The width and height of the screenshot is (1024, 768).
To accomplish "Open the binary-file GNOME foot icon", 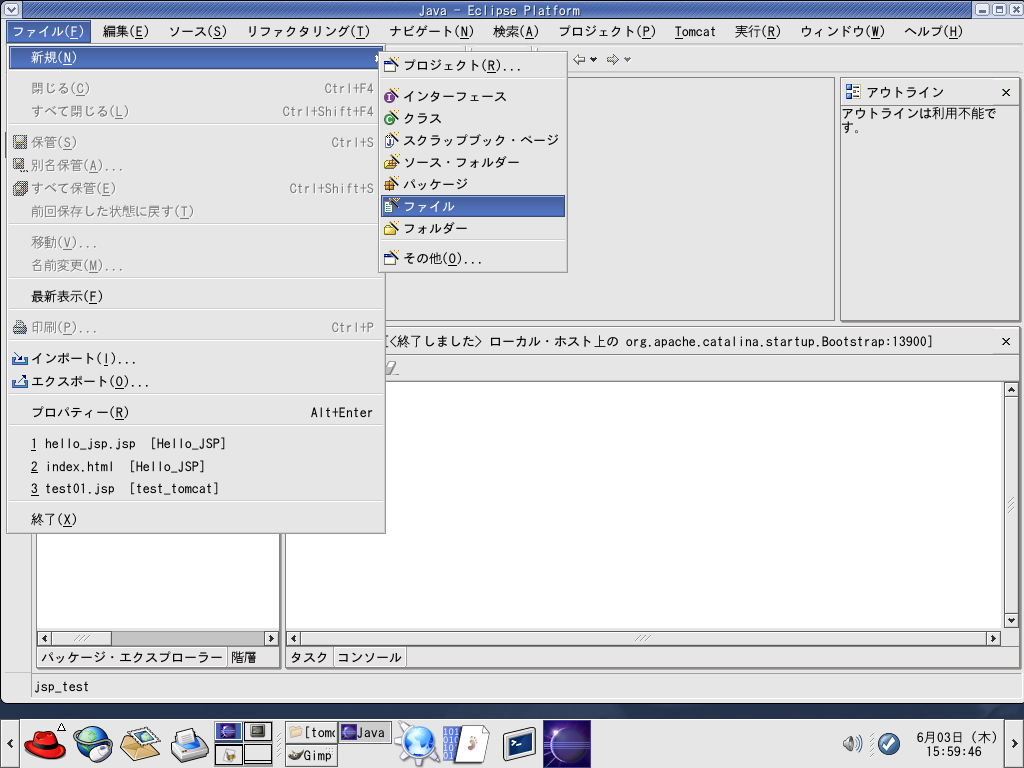I will (x=465, y=744).
